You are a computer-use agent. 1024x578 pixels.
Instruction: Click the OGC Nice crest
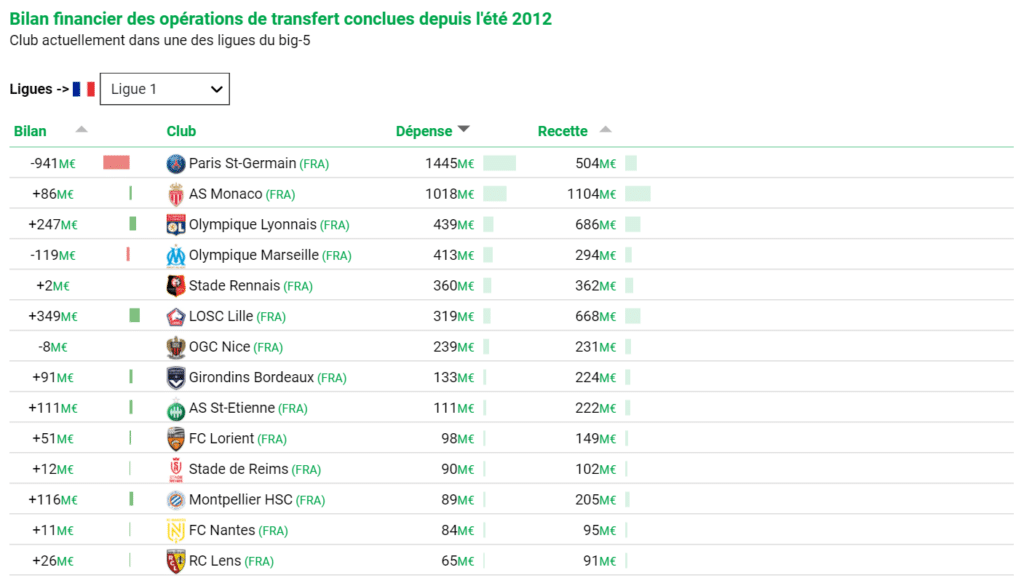(176, 347)
